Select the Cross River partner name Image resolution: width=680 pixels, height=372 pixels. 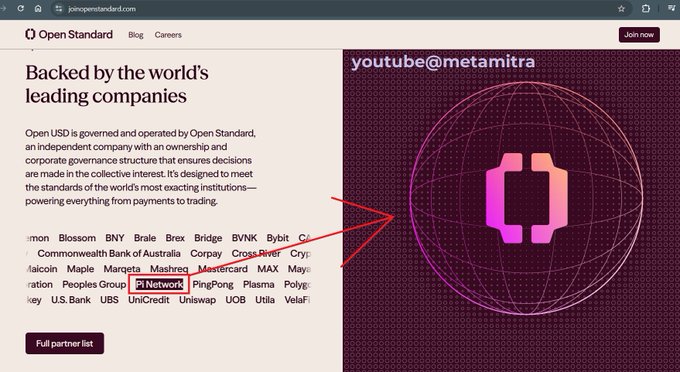256,253
